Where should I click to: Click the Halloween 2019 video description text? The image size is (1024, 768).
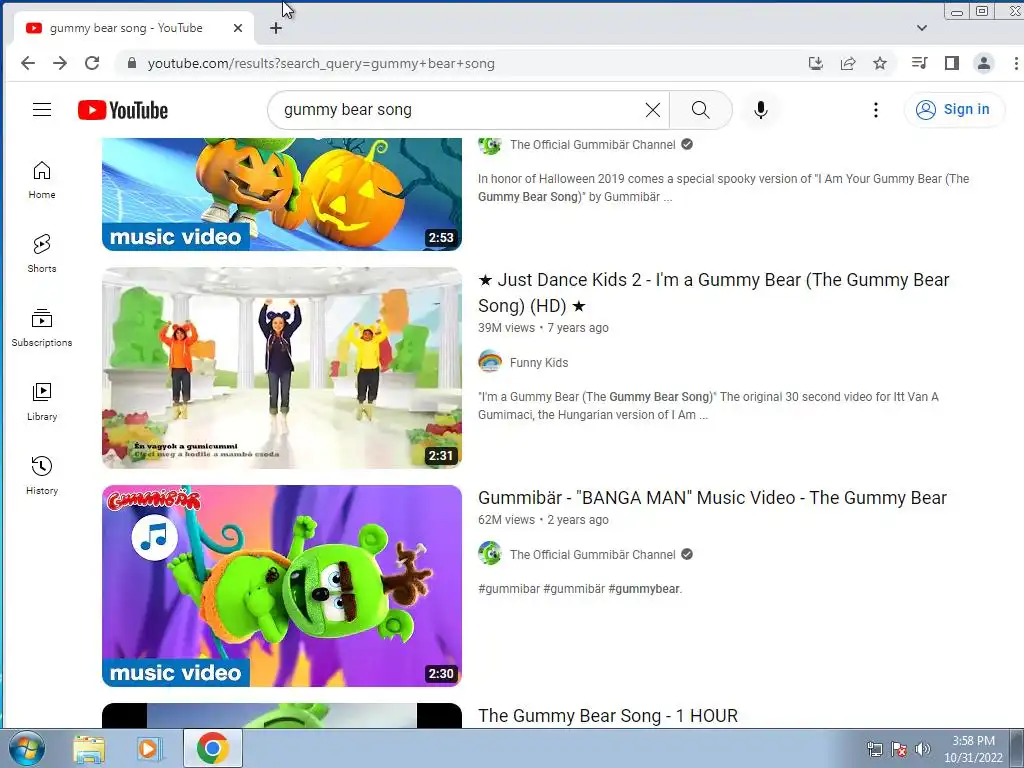point(723,187)
